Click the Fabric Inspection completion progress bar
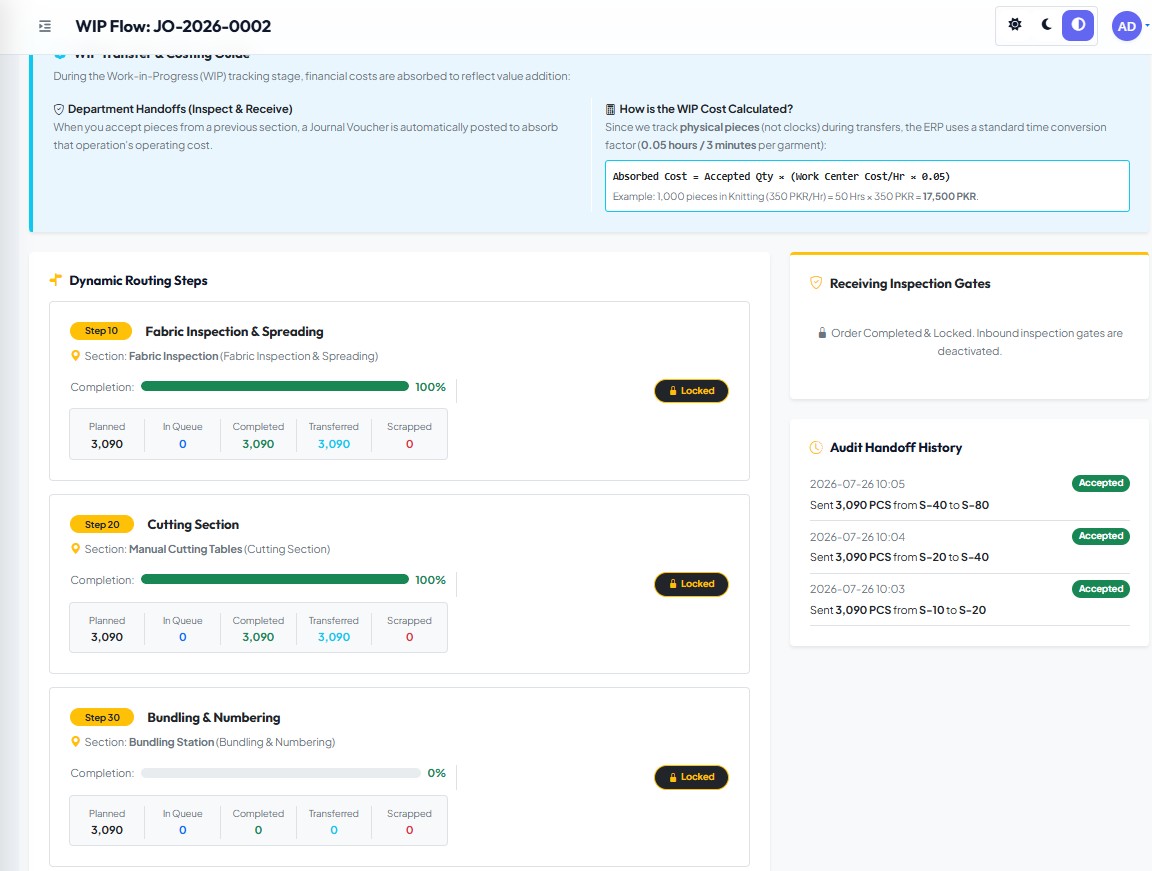 (x=275, y=386)
